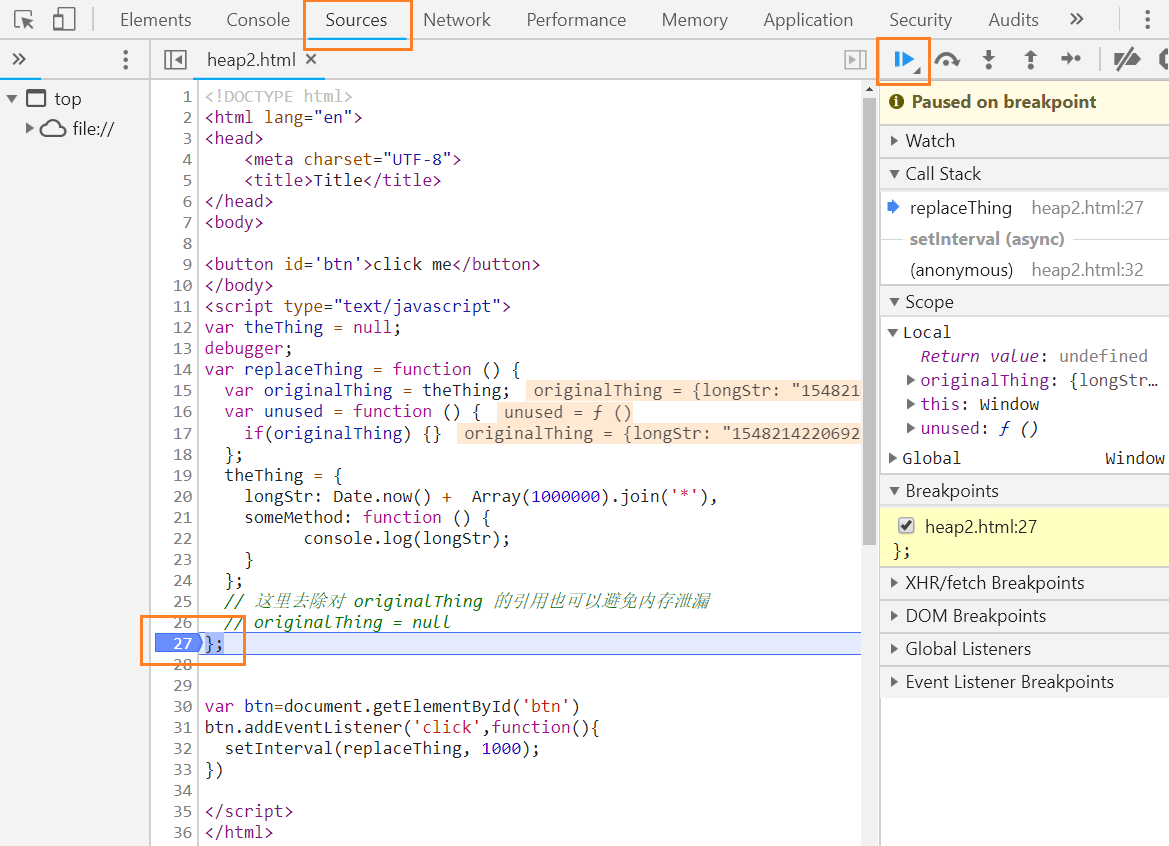Click the inspect element picker icon
1169x846 pixels.
pyautogui.click(x=25, y=20)
